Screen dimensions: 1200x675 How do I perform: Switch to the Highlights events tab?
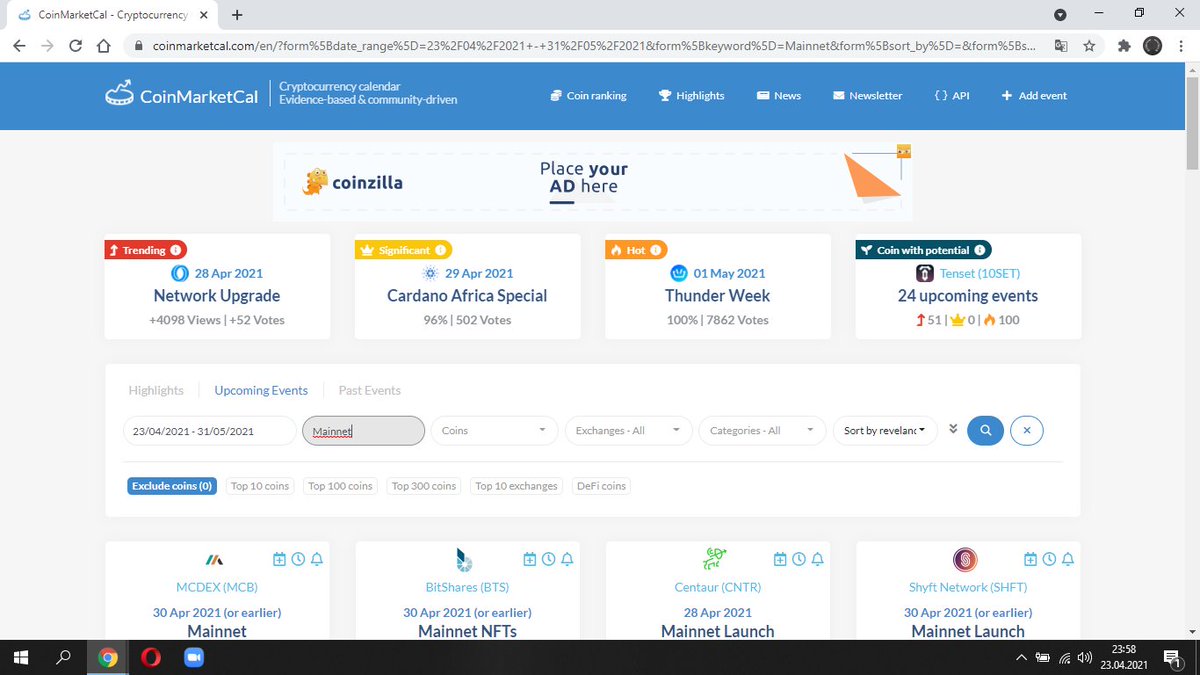point(156,390)
